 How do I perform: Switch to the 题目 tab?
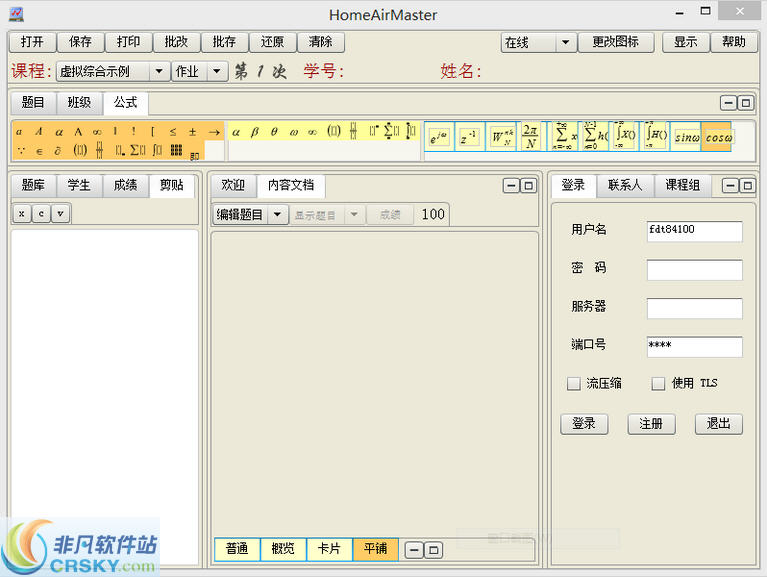click(33, 103)
